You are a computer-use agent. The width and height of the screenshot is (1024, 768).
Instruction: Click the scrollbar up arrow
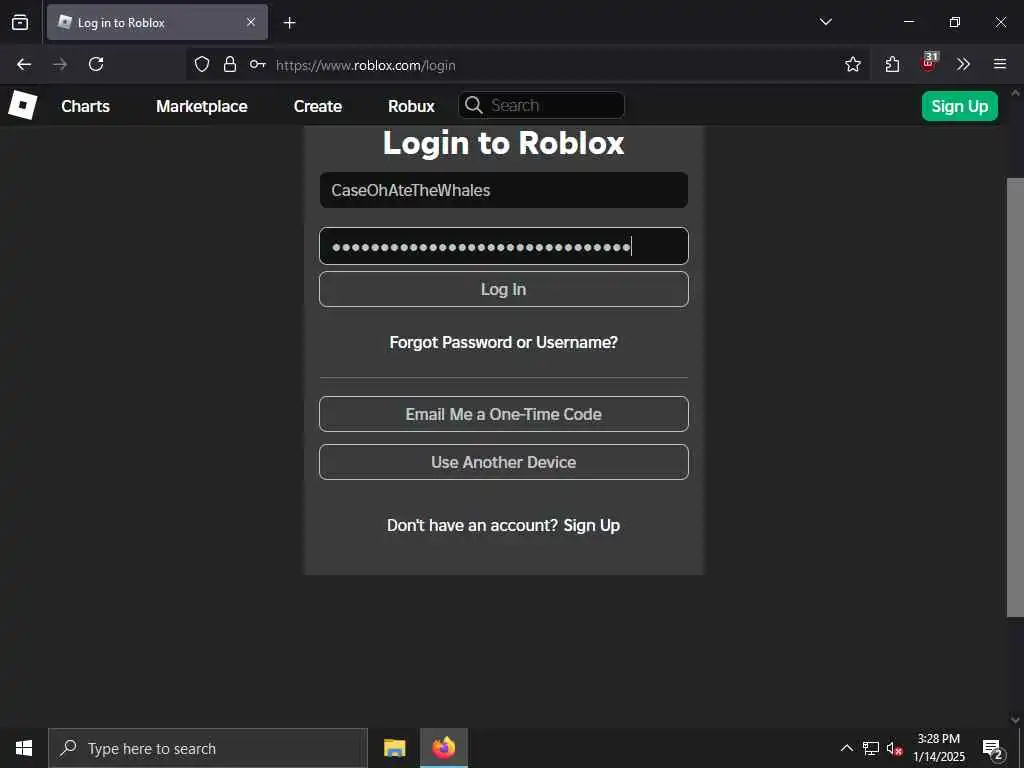click(1015, 93)
